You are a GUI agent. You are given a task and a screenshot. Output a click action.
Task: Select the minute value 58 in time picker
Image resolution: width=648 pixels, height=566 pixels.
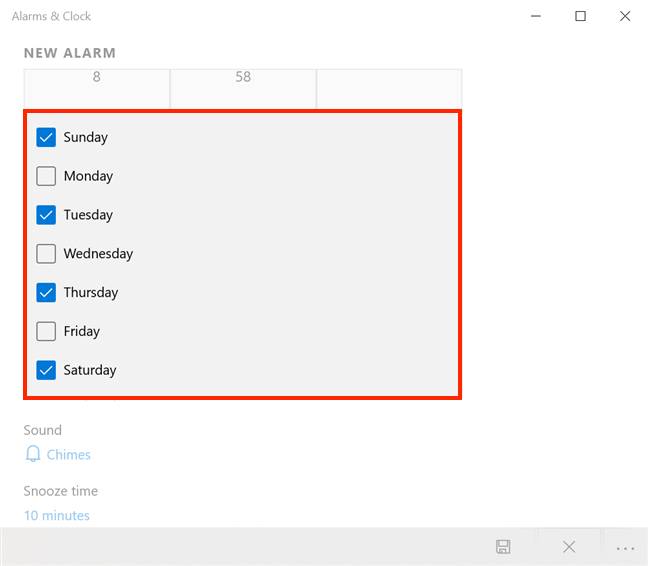[243, 78]
